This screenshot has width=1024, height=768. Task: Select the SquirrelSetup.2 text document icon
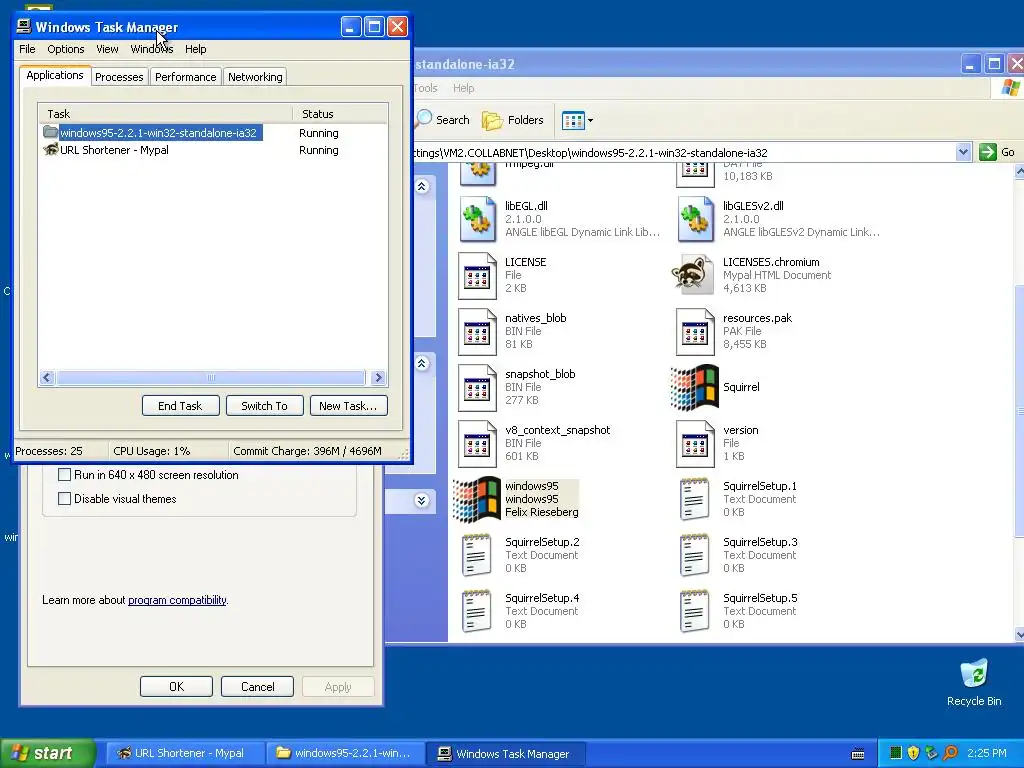click(x=477, y=556)
